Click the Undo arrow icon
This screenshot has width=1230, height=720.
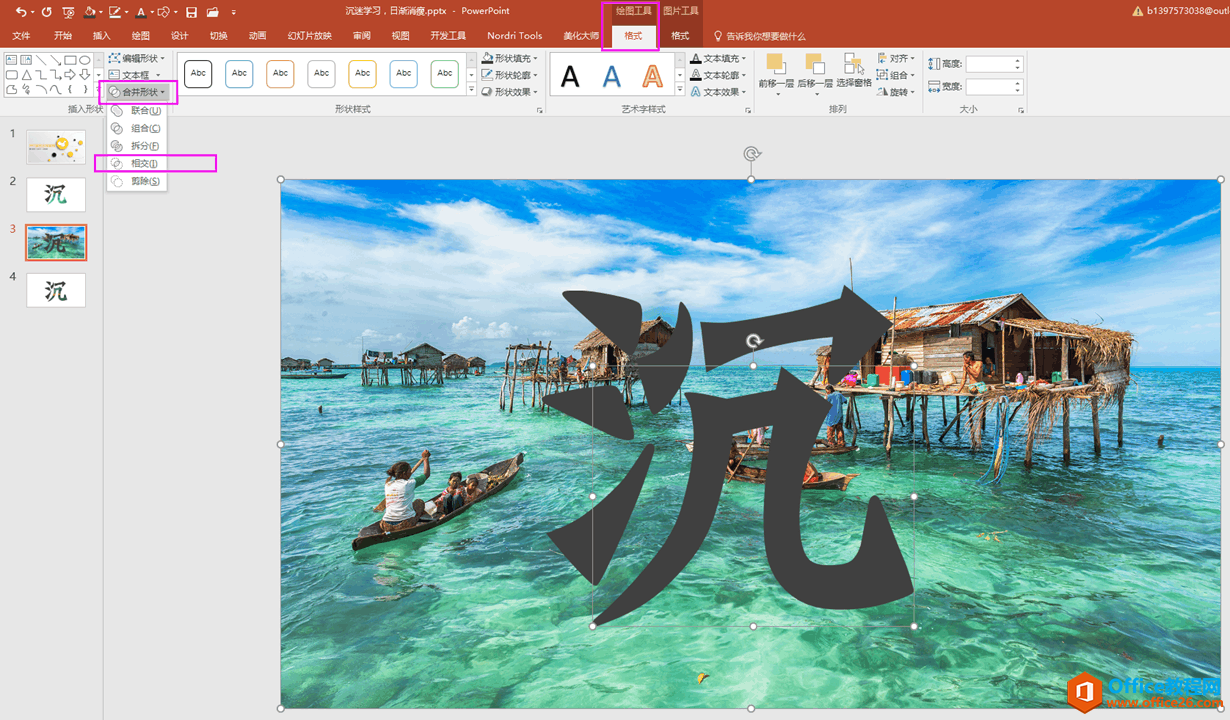(20, 12)
